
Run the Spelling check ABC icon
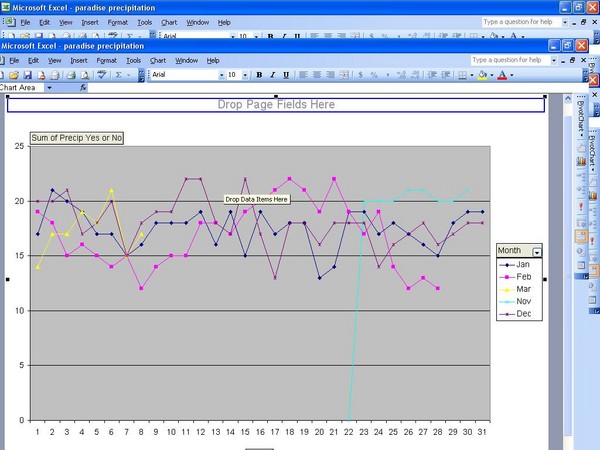click(x=101, y=75)
